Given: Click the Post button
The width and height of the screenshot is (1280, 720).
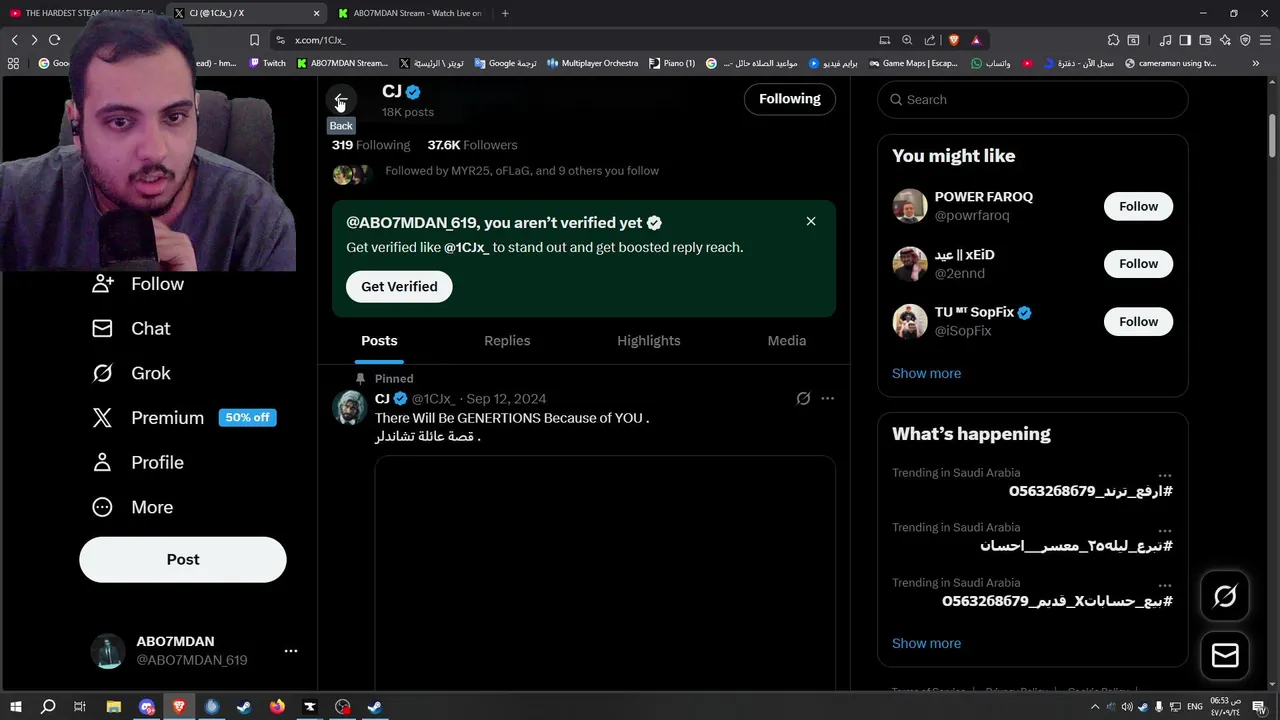Looking at the screenshot, I should (183, 560).
